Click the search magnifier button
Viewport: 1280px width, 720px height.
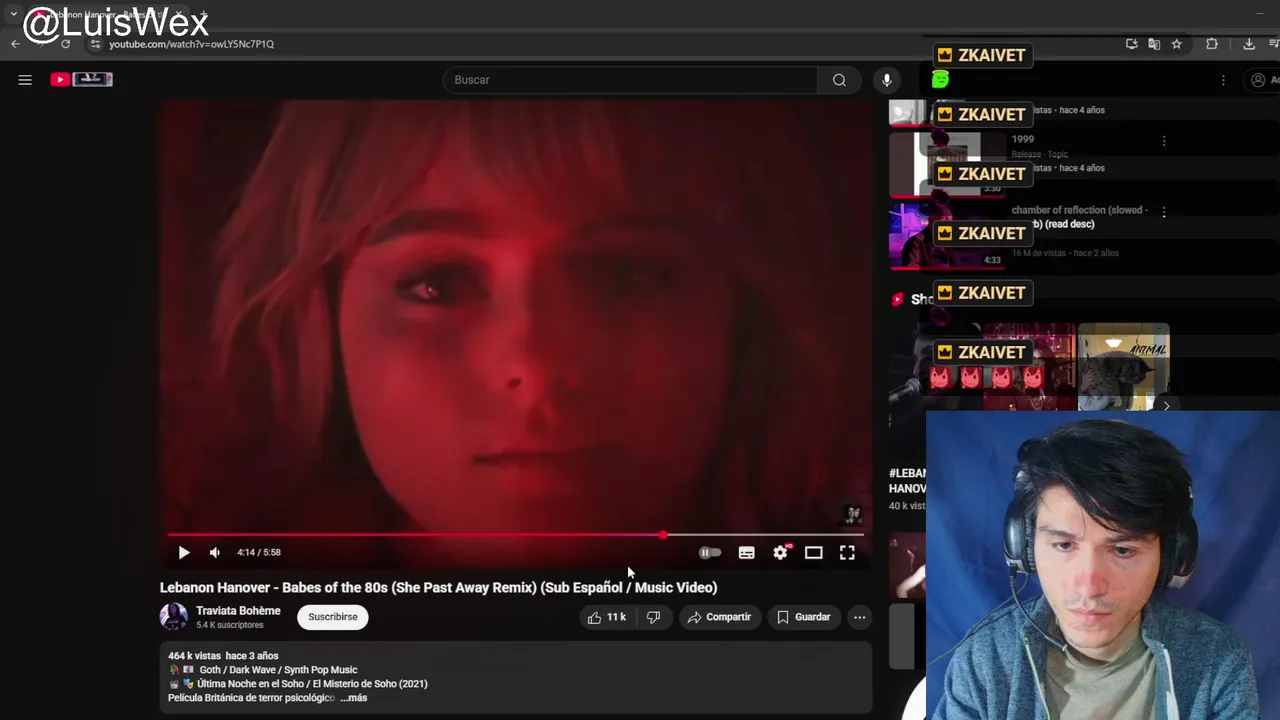coord(840,80)
